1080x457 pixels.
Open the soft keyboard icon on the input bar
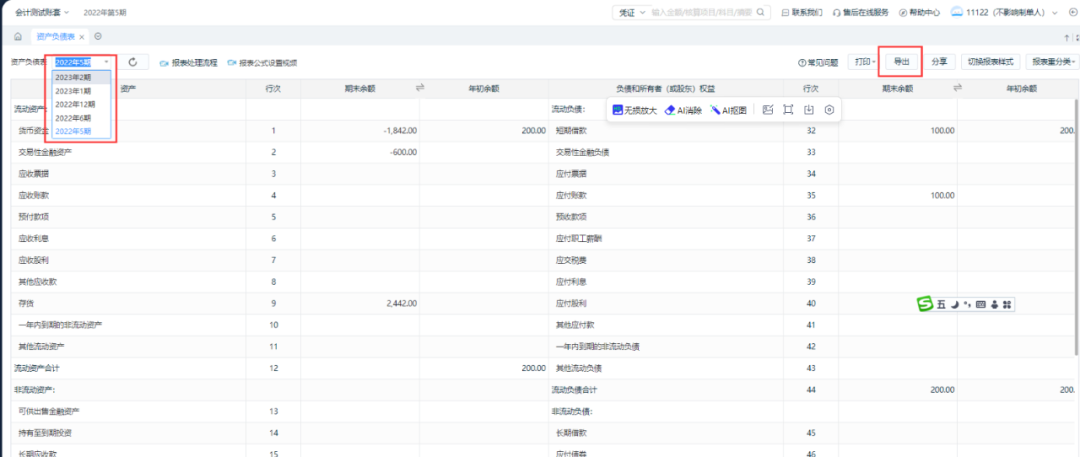pos(981,305)
